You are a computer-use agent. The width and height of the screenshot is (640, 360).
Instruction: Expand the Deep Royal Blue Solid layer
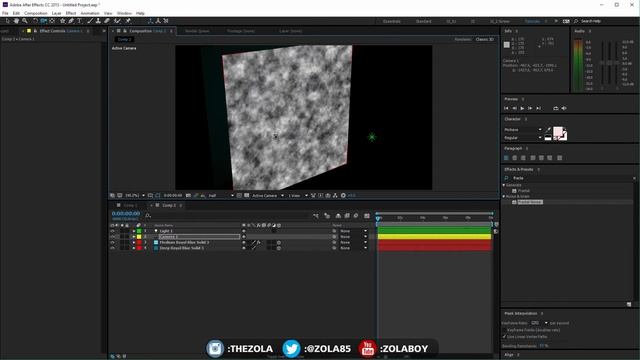133,248
